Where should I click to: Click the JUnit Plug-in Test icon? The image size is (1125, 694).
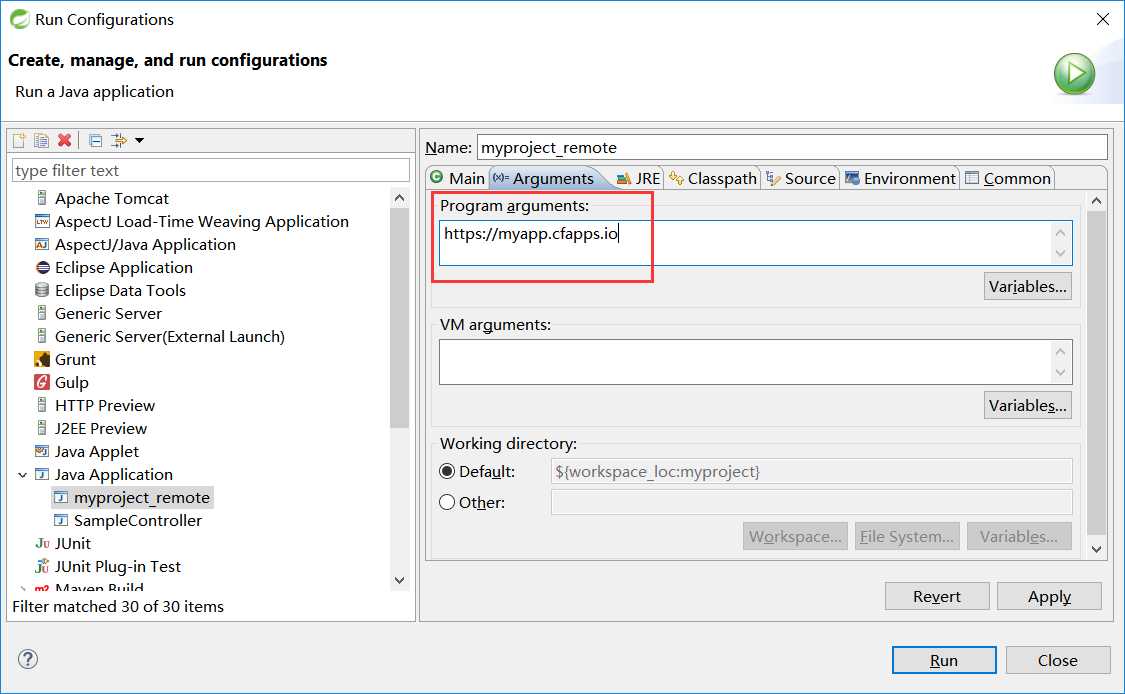[42, 566]
